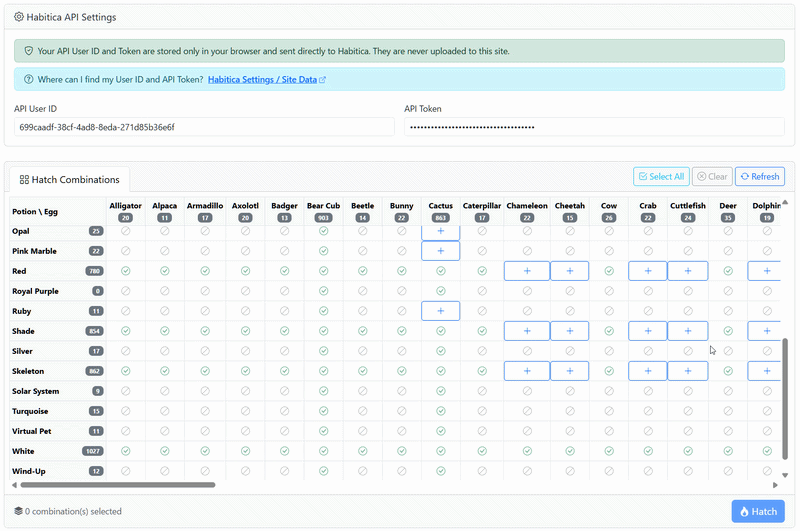Click the Caterpillar column header

(482, 211)
